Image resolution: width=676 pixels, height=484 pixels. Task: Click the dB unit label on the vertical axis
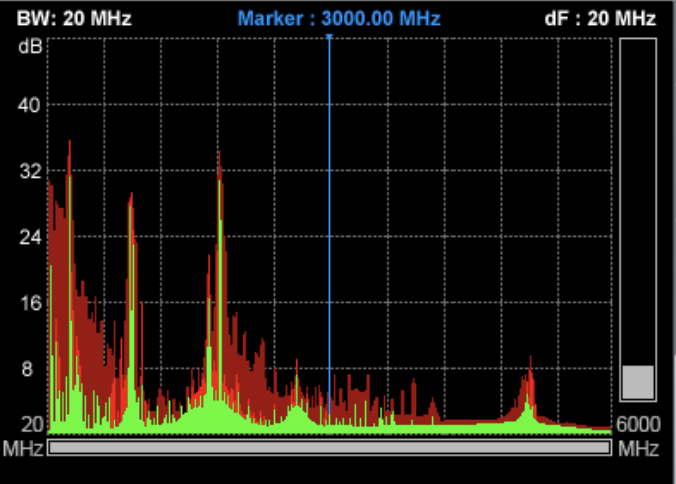point(29,47)
